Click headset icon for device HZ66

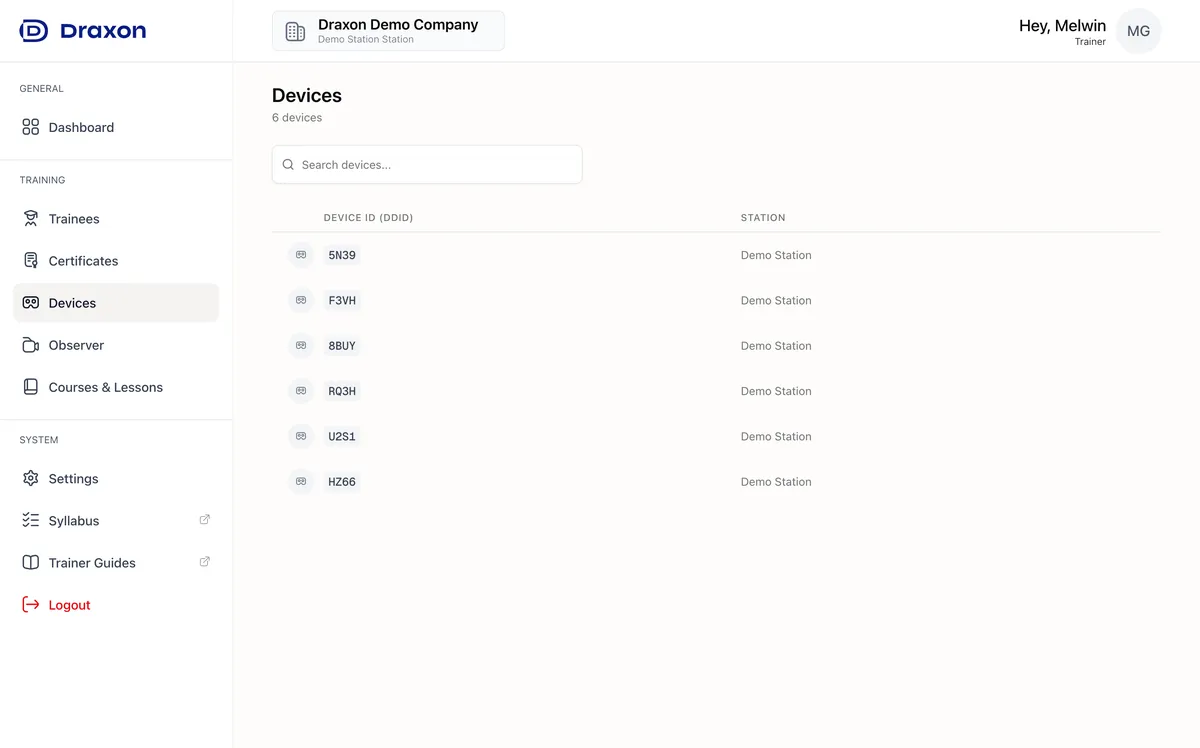[x=301, y=482]
